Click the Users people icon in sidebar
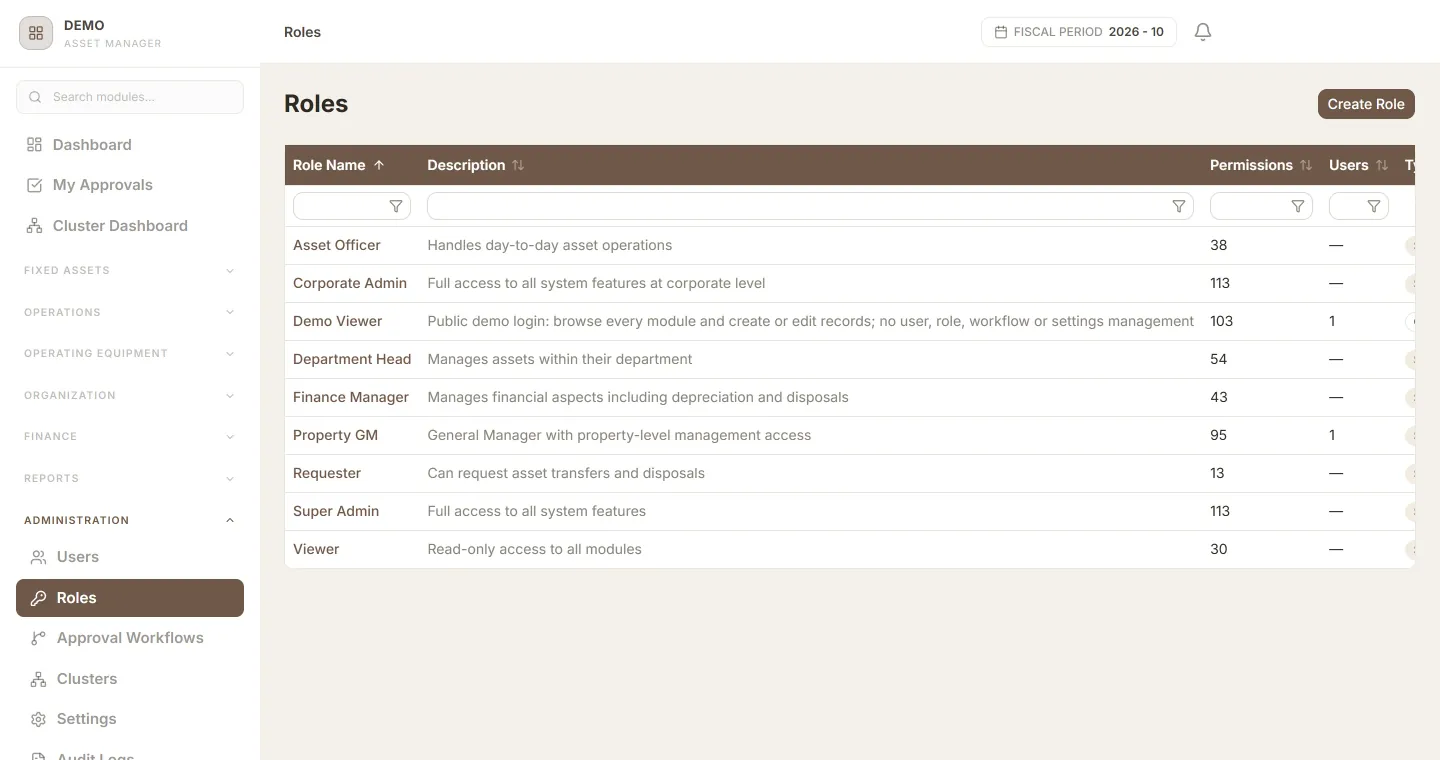The width and height of the screenshot is (1440, 760). [39, 557]
